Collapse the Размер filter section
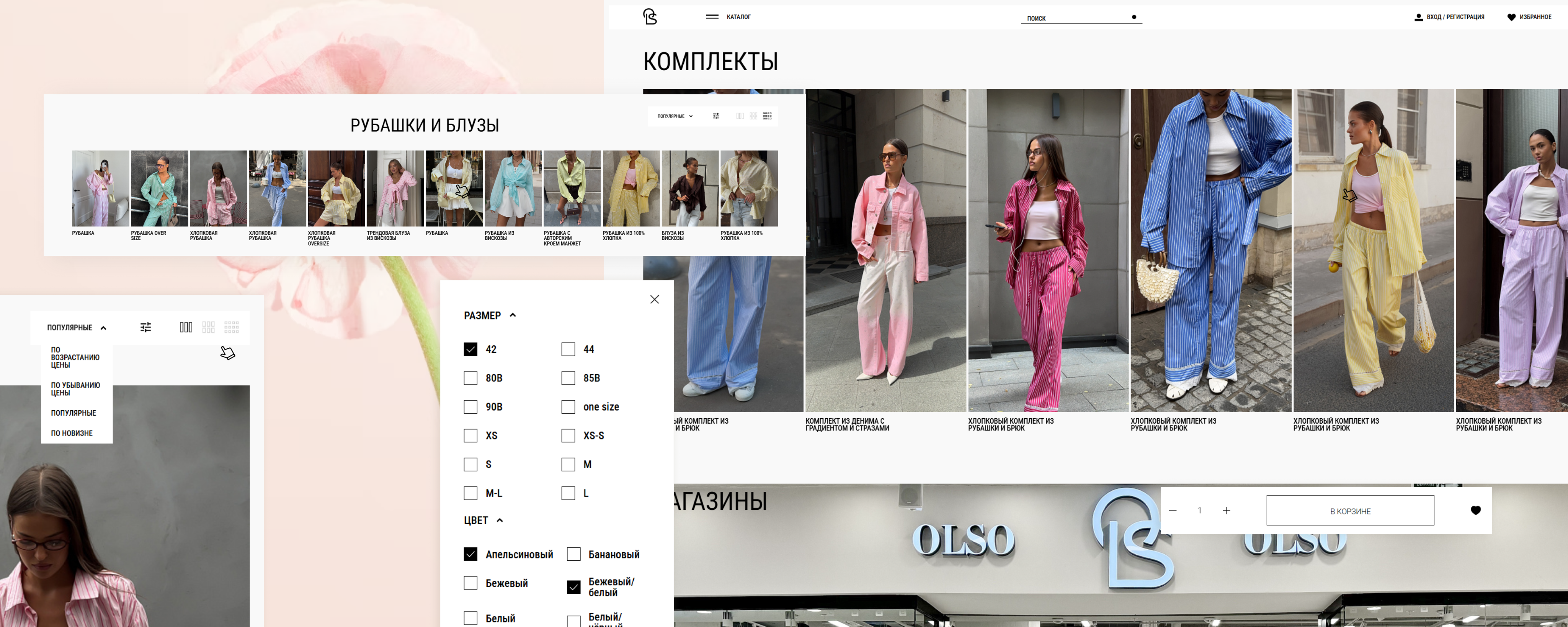Screen dimensions: 1568x627 pyautogui.click(x=513, y=315)
